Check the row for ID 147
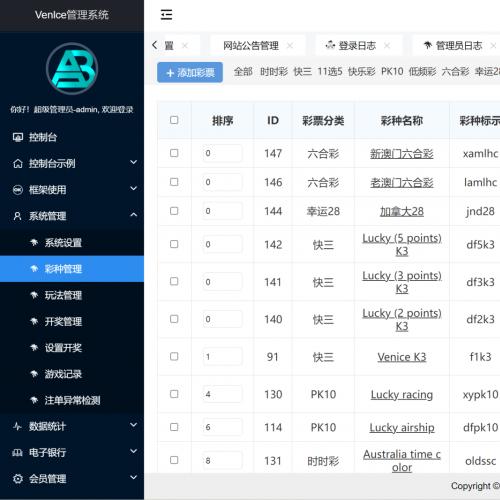This screenshot has width=500, height=500. pos(174,153)
